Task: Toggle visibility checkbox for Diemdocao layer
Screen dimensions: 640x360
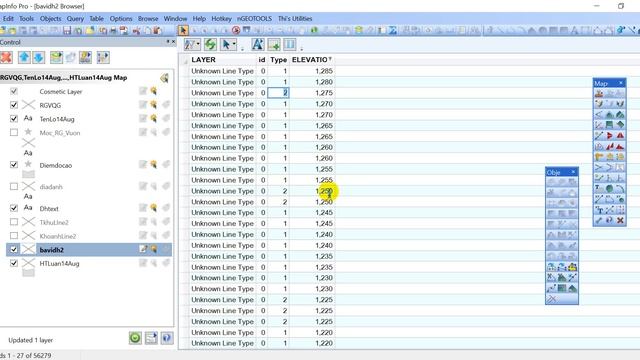Action: pyautogui.click(x=14, y=165)
